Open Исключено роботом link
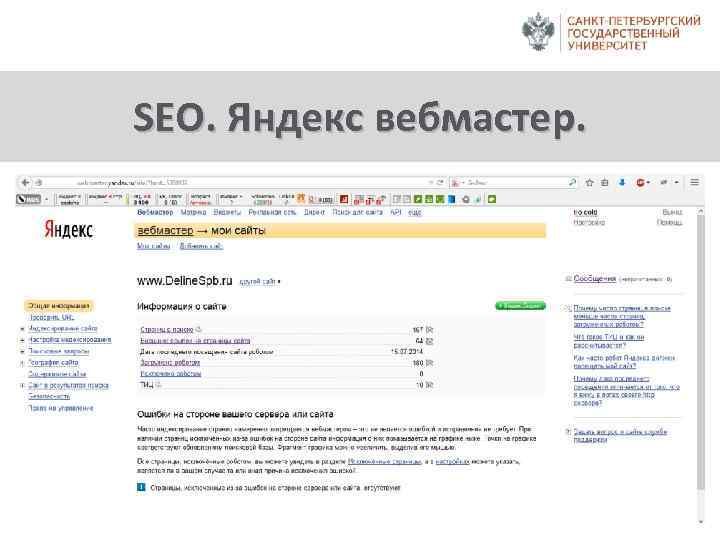Viewport: 720px width, 540px height. click(x=170, y=374)
